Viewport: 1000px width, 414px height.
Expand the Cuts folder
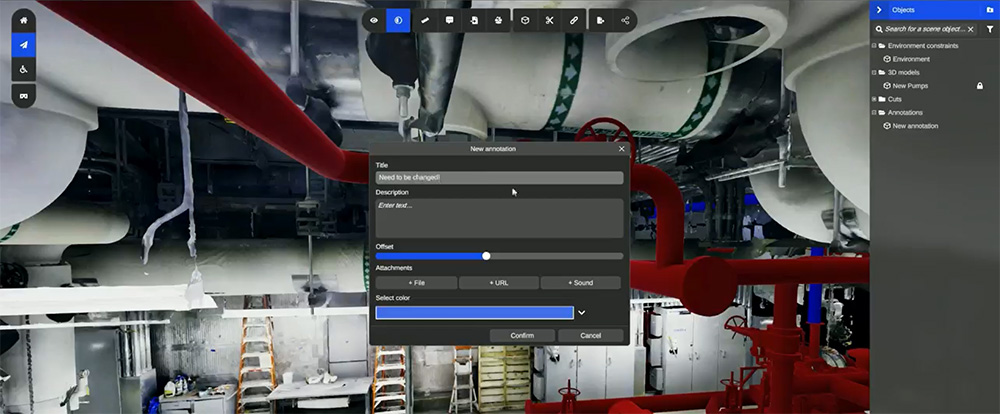tap(874, 100)
